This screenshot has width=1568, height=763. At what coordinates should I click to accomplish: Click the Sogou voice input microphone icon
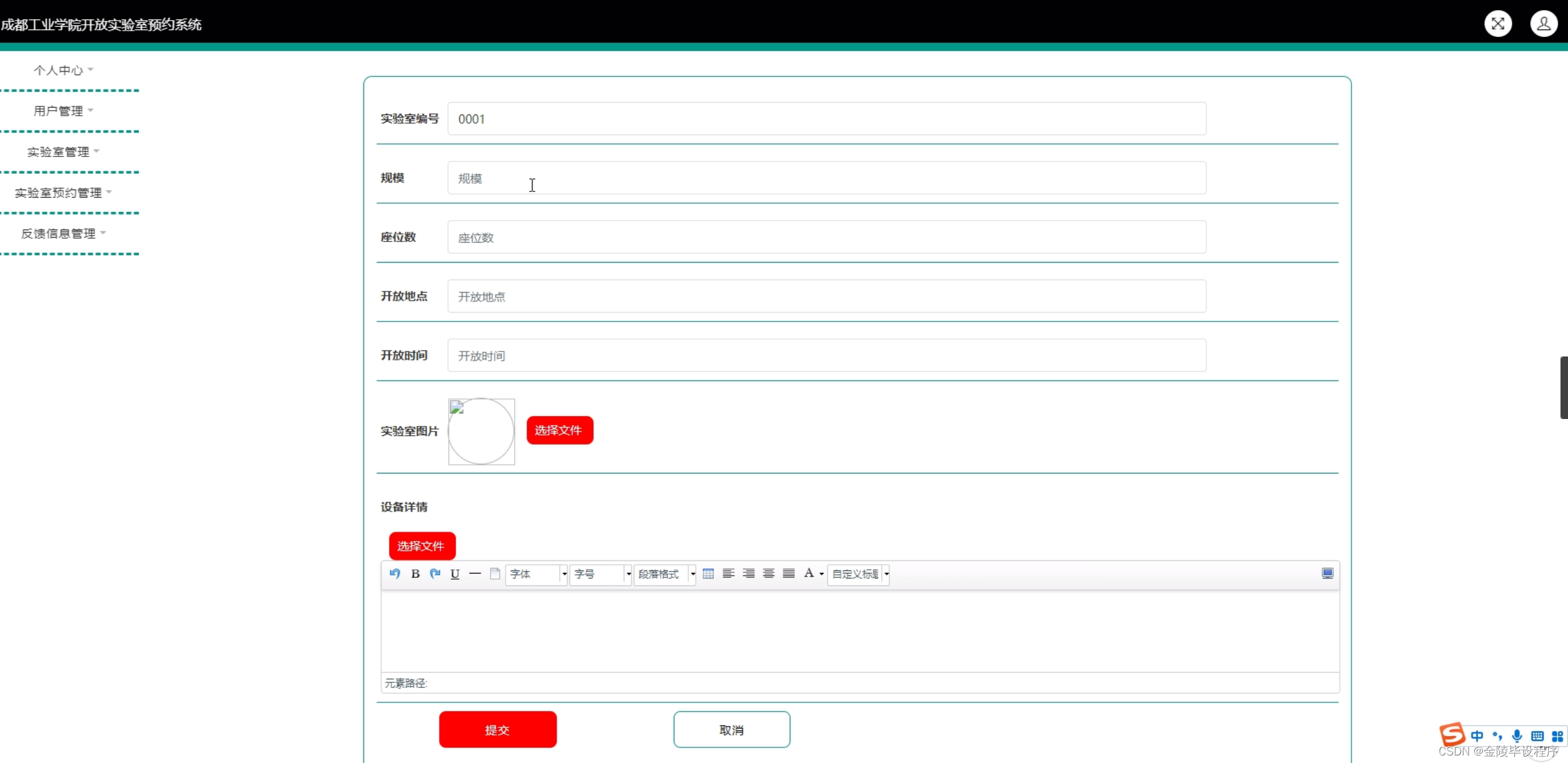[x=1517, y=735]
